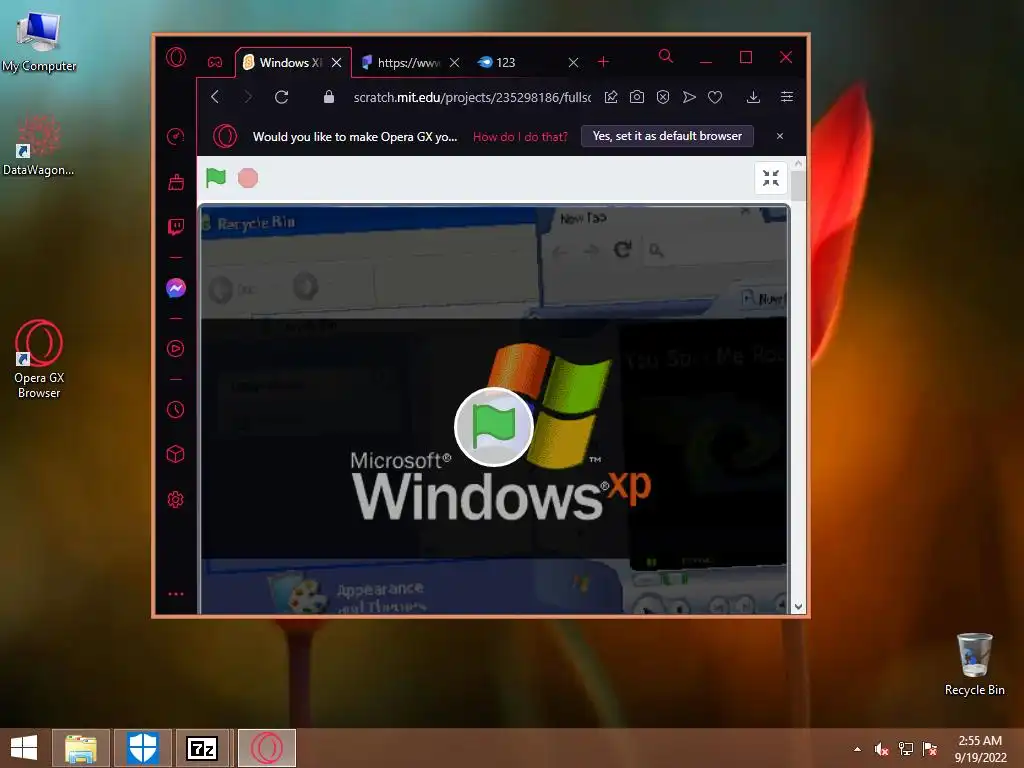The width and height of the screenshot is (1024, 768).
Task: Open a new tab with plus button
Action: (x=603, y=61)
